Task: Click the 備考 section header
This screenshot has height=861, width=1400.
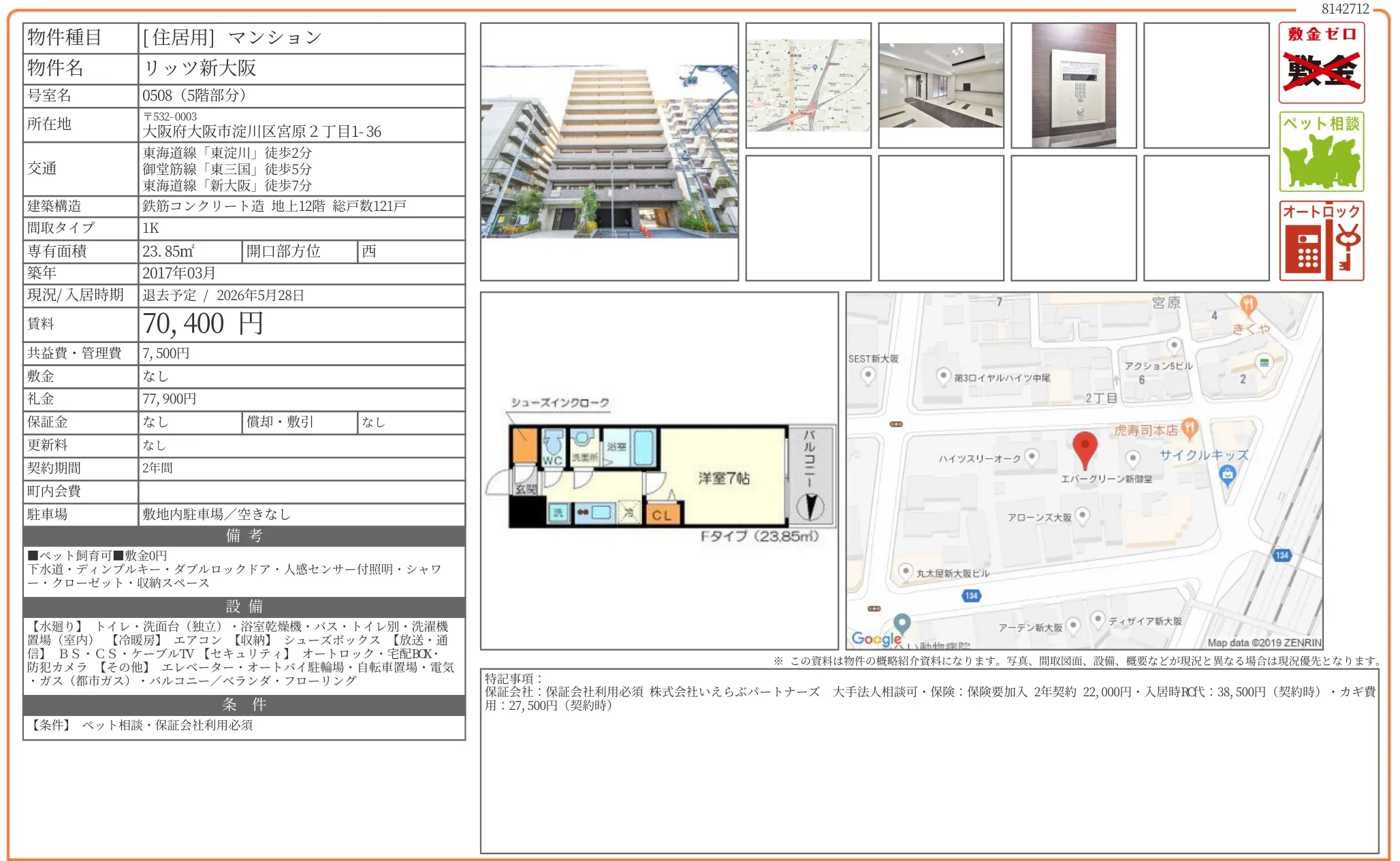Action: 244,536
